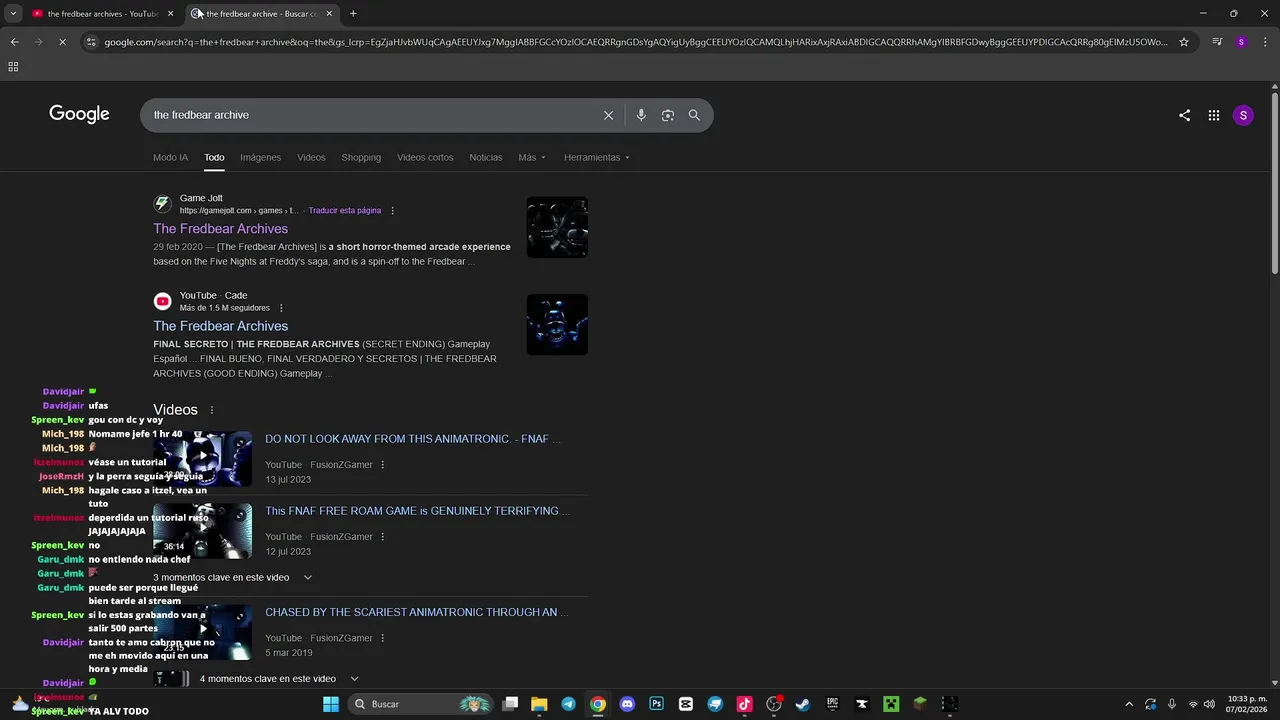Open 'DO NOT LOOK AWAY FROM THIS ANIMATRONIC' video

(413, 439)
